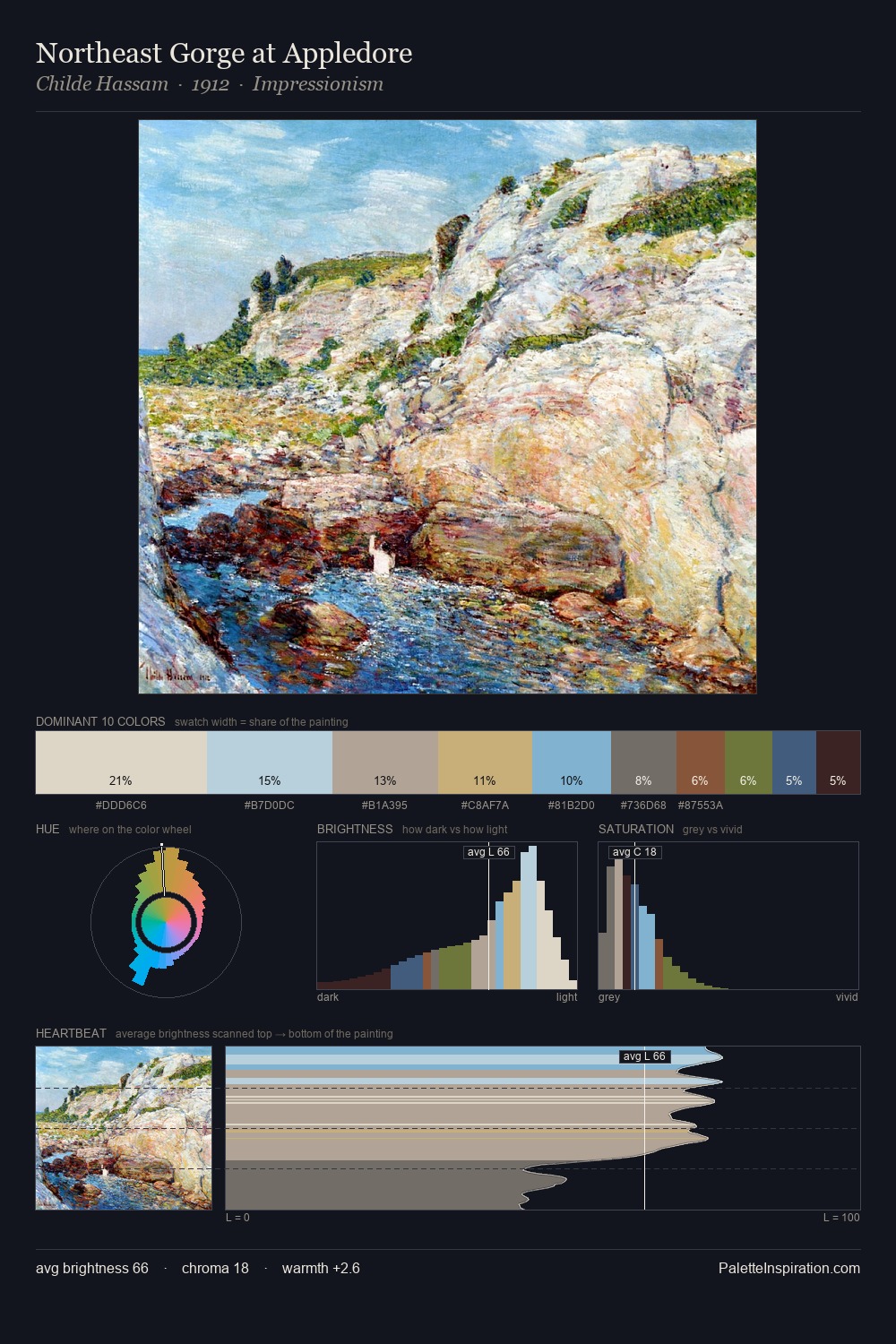Click the hex code #DDD6C6 label
The height and width of the screenshot is (1344, 896).
point(121,805)
